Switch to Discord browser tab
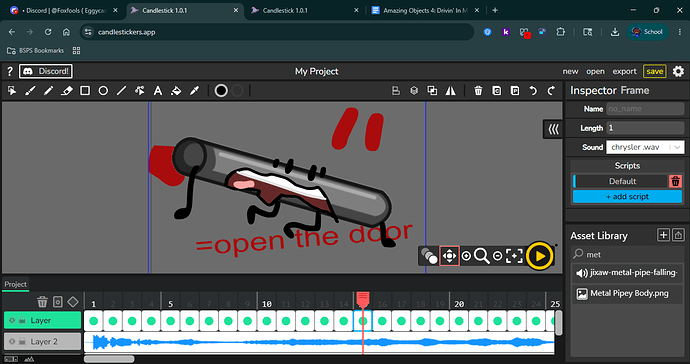The image size is (690, 364). point(64,10)
